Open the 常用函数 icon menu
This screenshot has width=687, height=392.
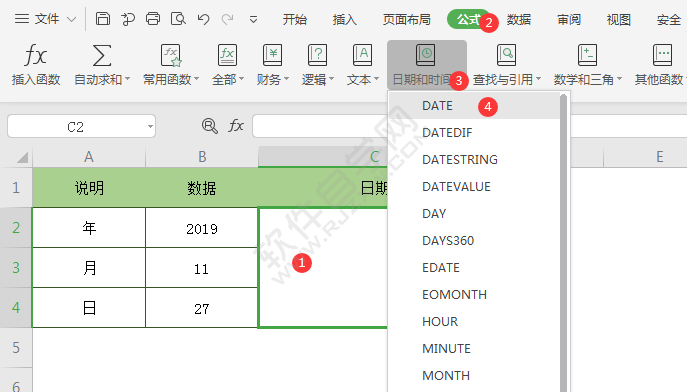[x=171, y=56]
